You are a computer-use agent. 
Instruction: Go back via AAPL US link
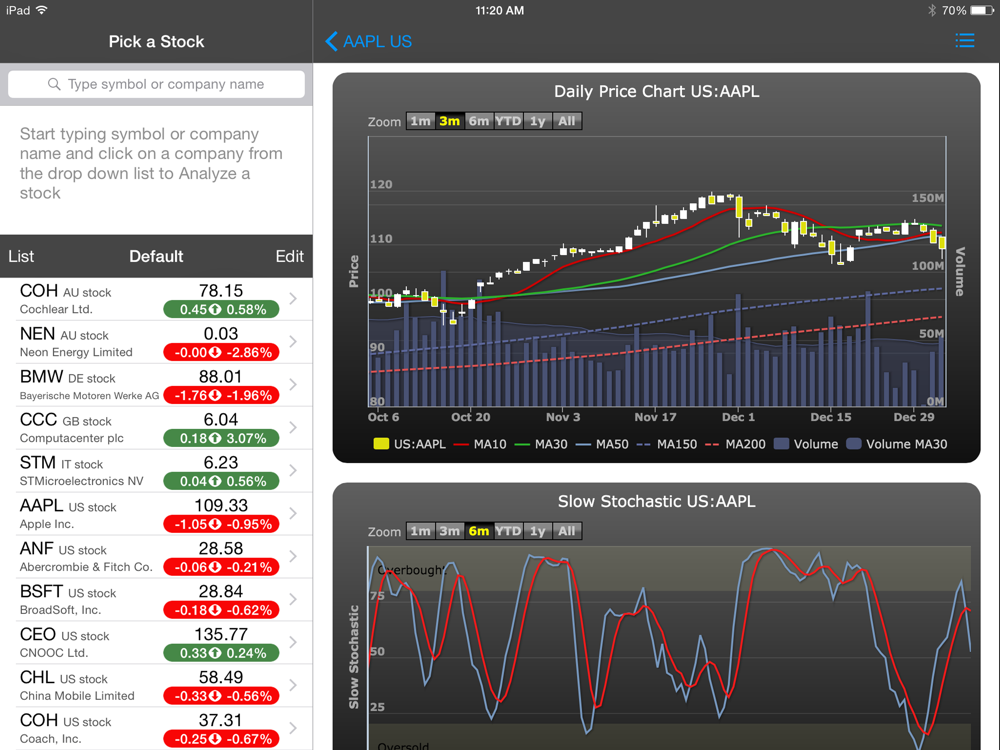[378, 41]
